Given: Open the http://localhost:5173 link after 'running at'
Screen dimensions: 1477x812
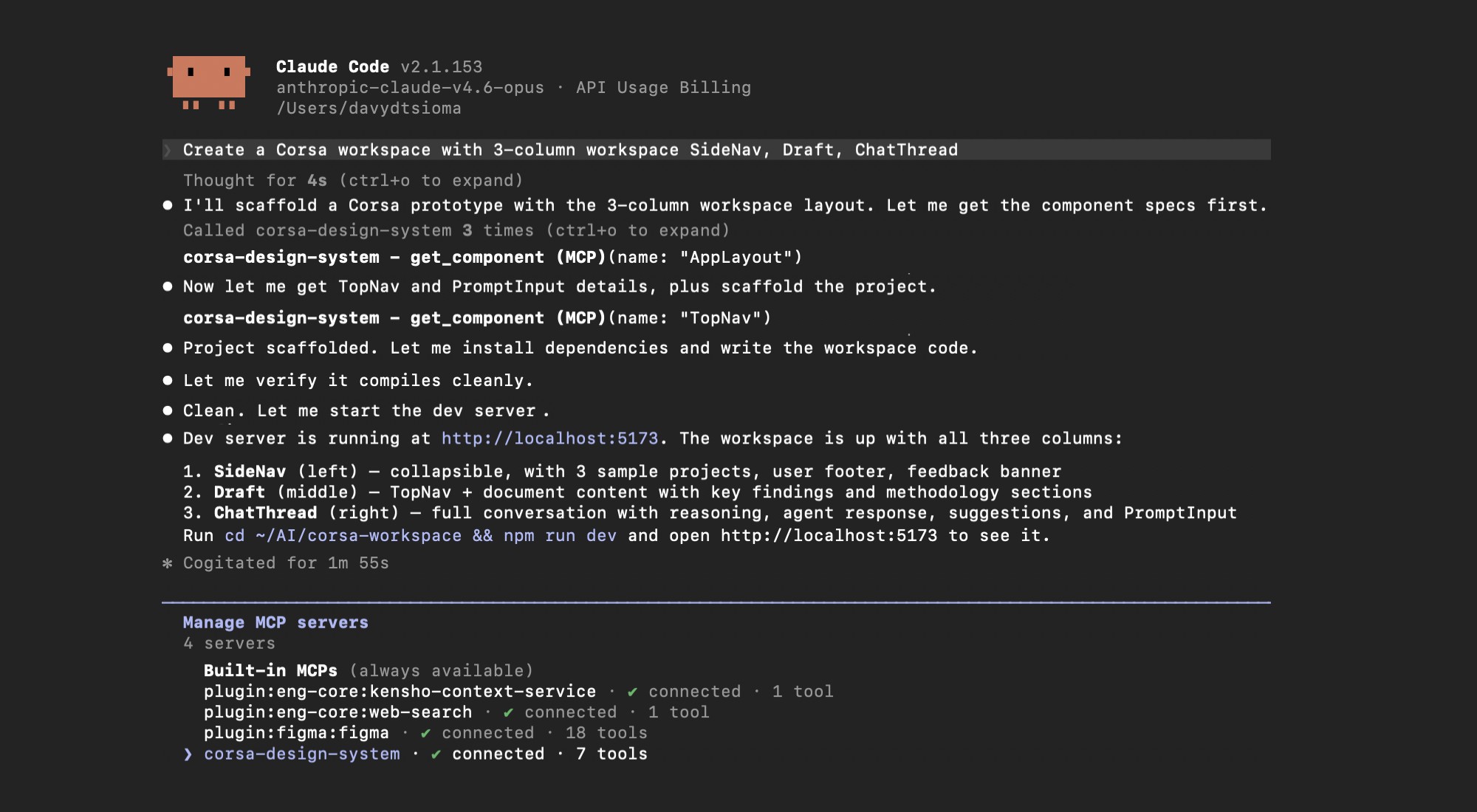Looking at the screenshot, I should (549, 438).
